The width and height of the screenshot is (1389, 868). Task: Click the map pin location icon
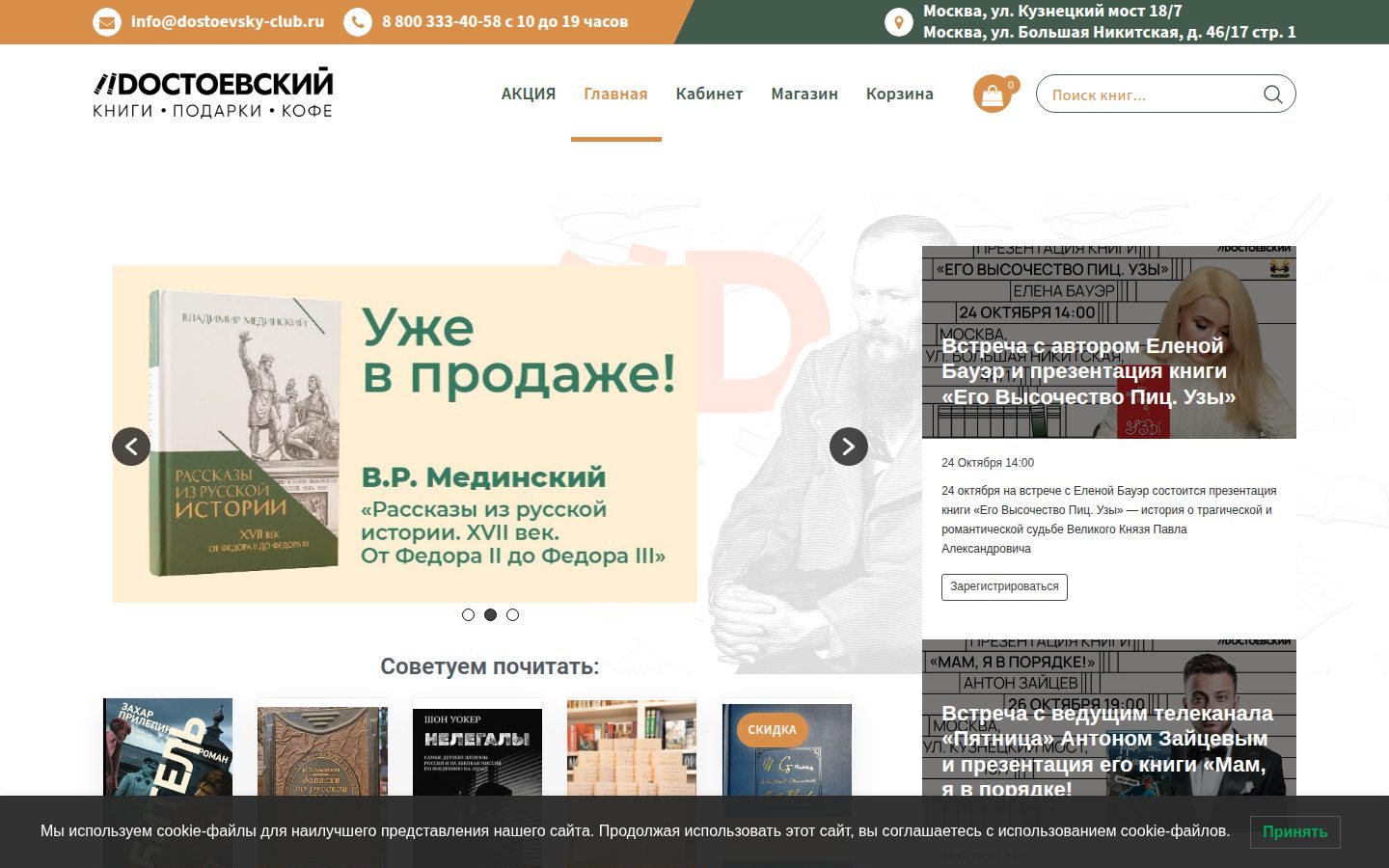(x=899, y=22)
